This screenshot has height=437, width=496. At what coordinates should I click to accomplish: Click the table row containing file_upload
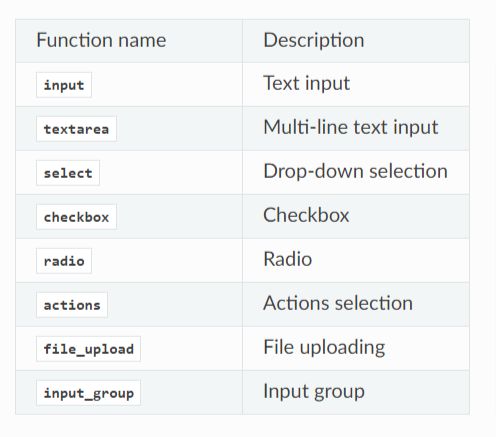(242, 349)
